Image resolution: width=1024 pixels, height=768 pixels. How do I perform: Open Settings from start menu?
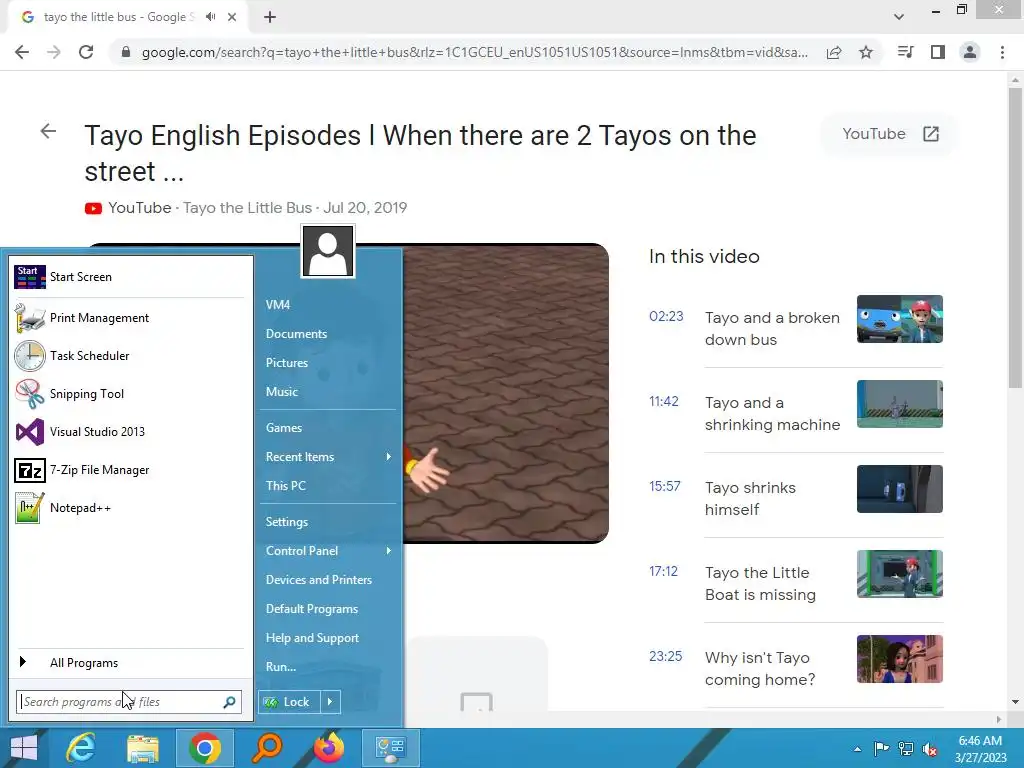[287, 522]
